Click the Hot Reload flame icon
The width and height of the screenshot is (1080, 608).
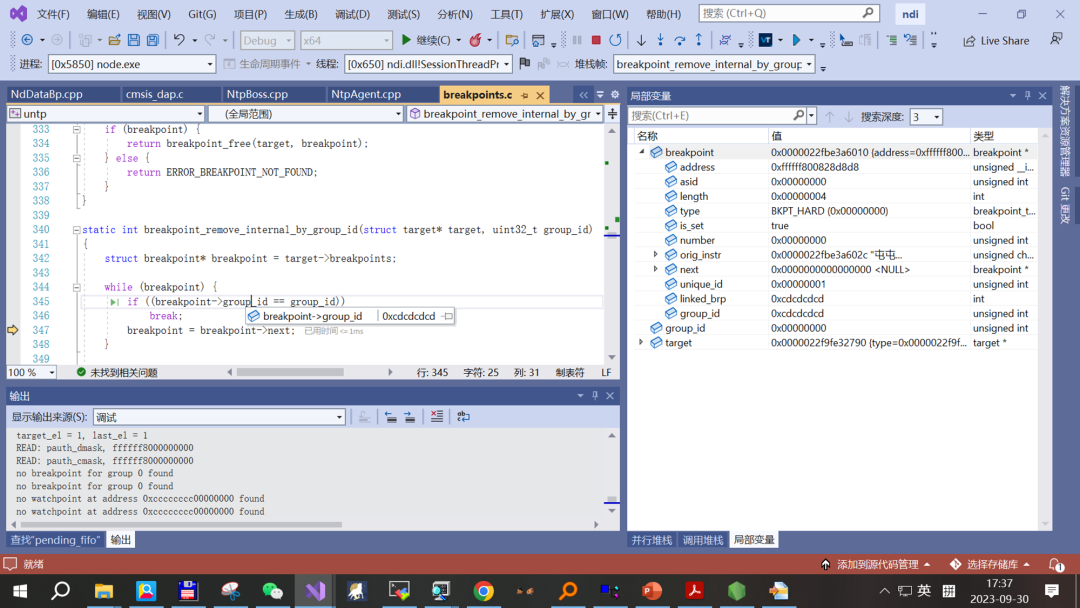click(475, 41)
